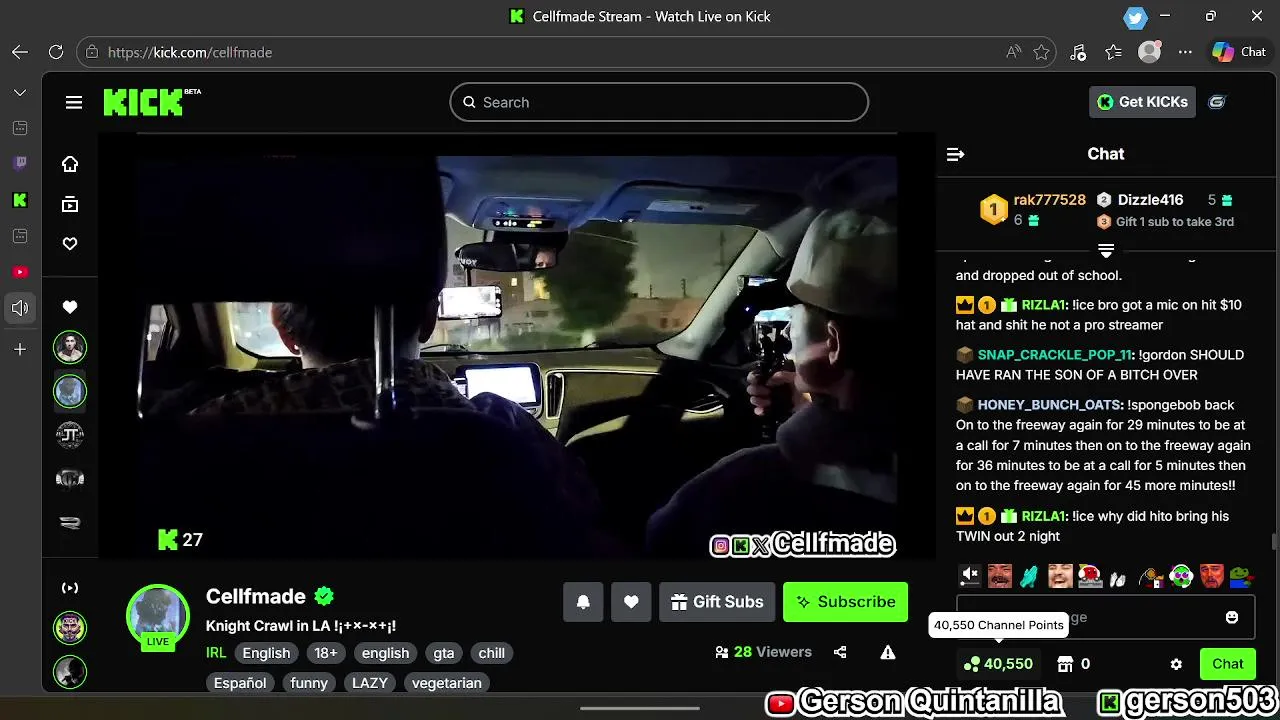Open Read aloud icon in address bar

click(x=1014, y=52)
